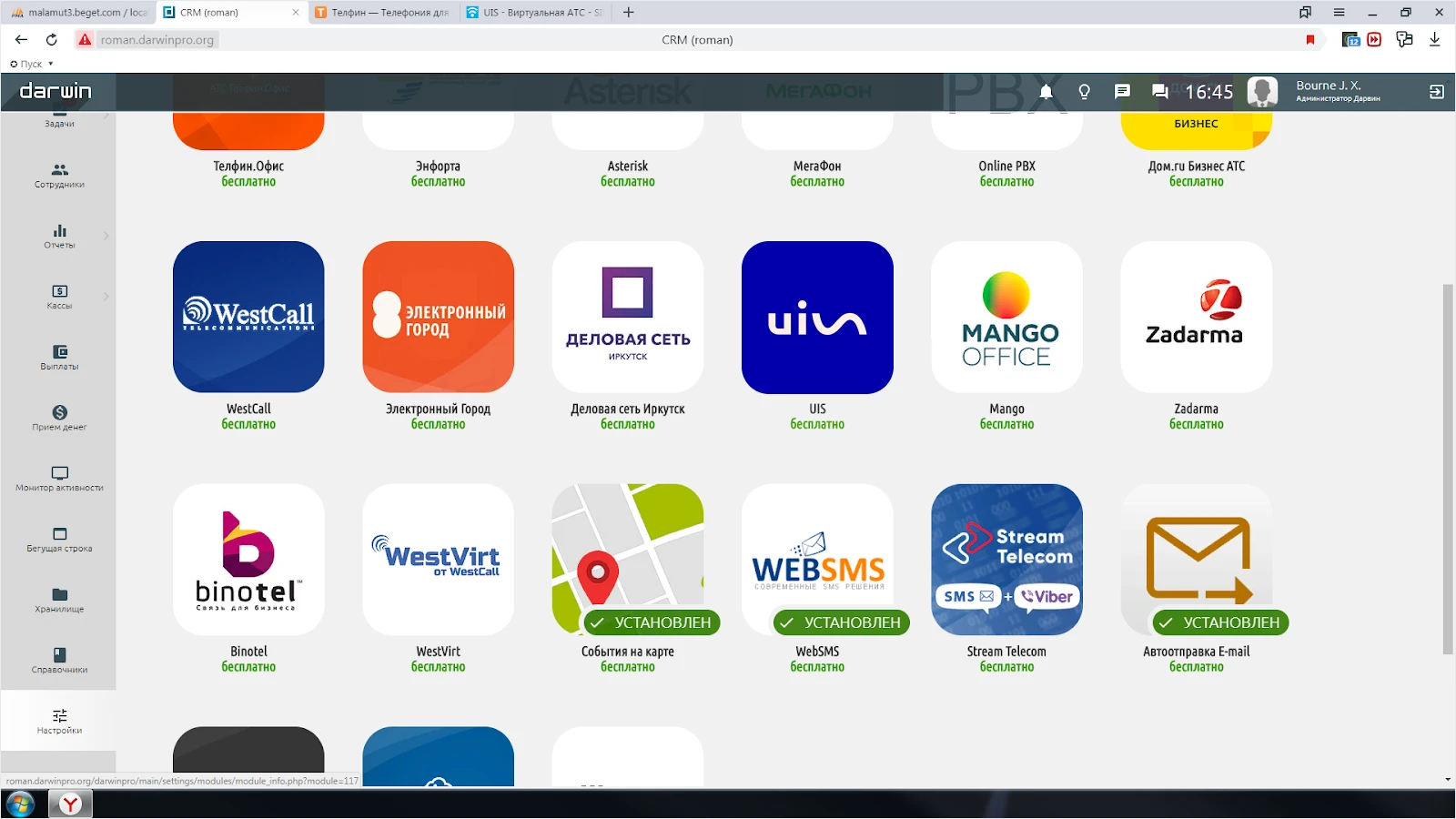This screenshot has width=1456, height=819.
Task: Switch to the UIS Виртуальная АТС tab
Action: [x=535, y=13]
